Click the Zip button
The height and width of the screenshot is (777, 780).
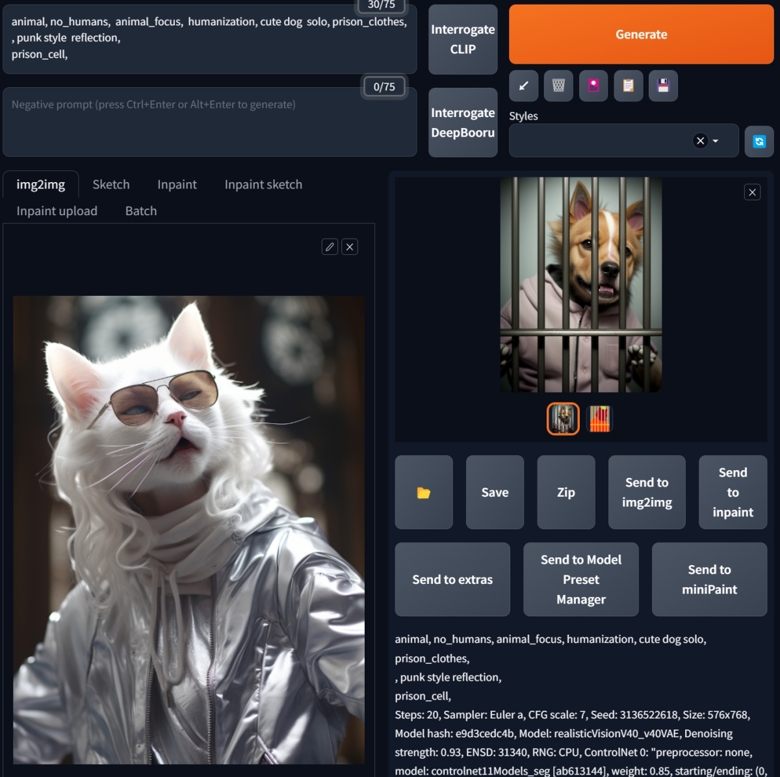[566, 492]
